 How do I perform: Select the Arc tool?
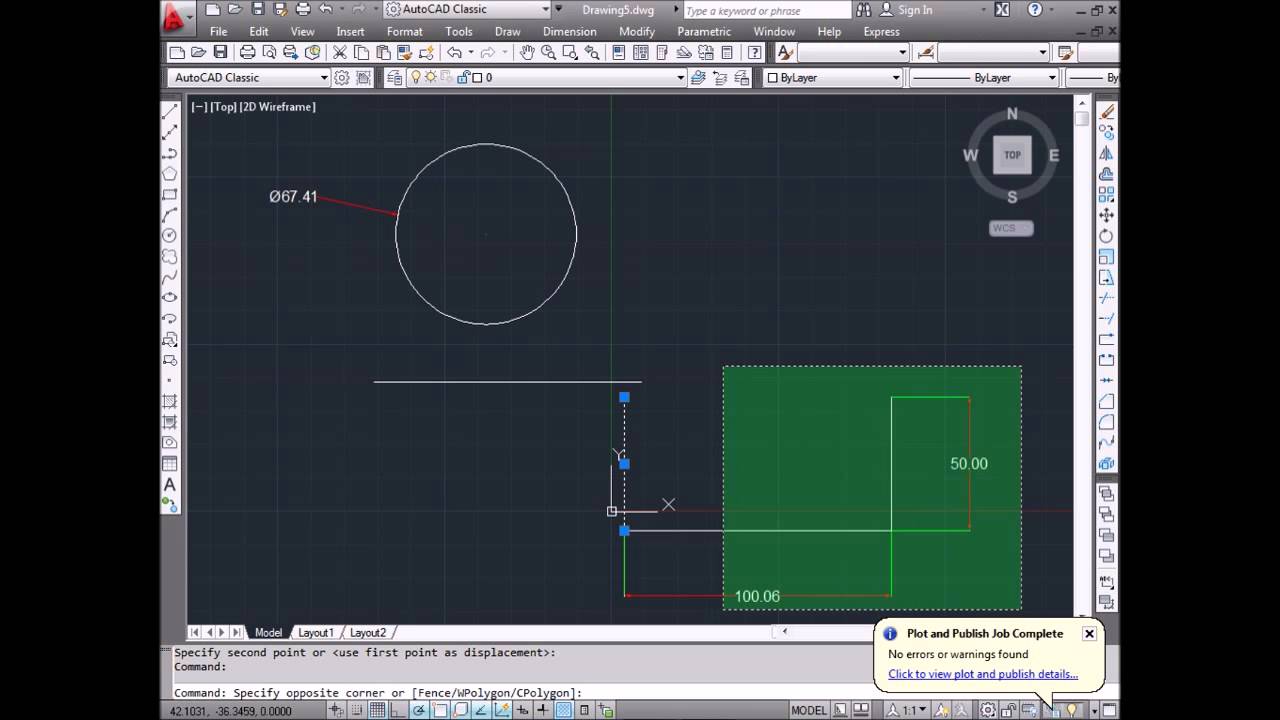pos(171,214)
